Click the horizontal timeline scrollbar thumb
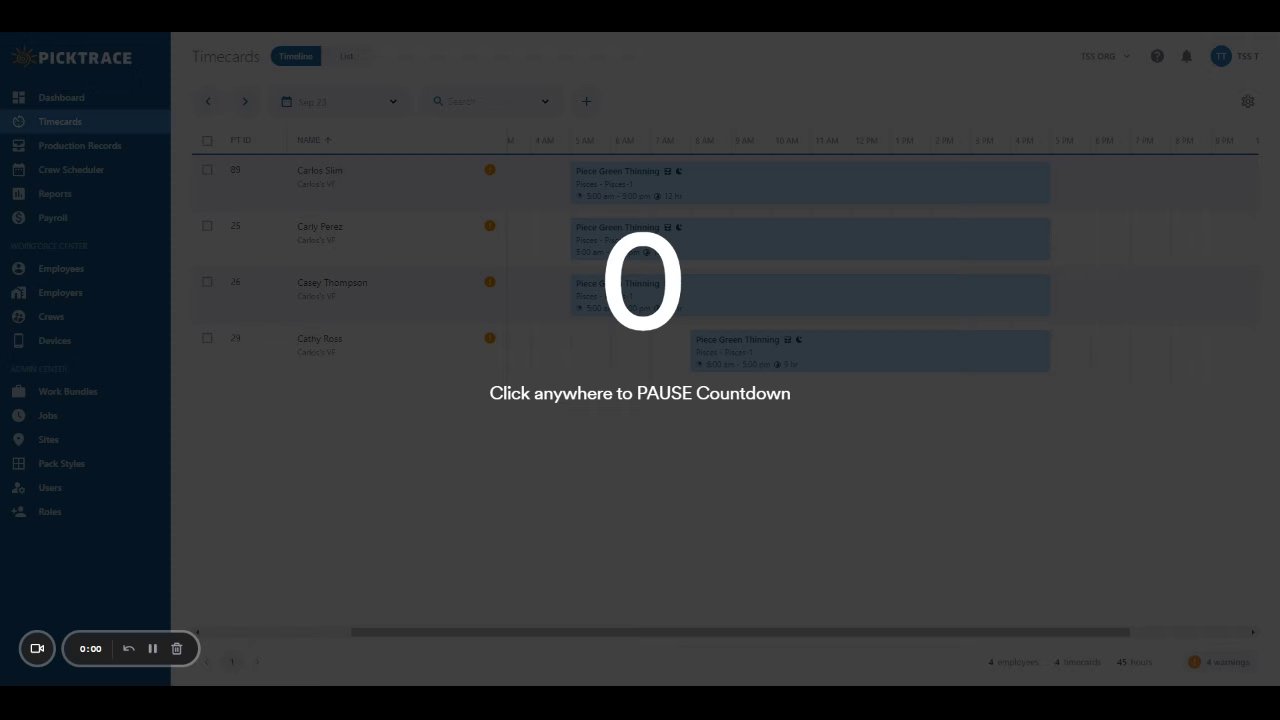 pos(740,632)
